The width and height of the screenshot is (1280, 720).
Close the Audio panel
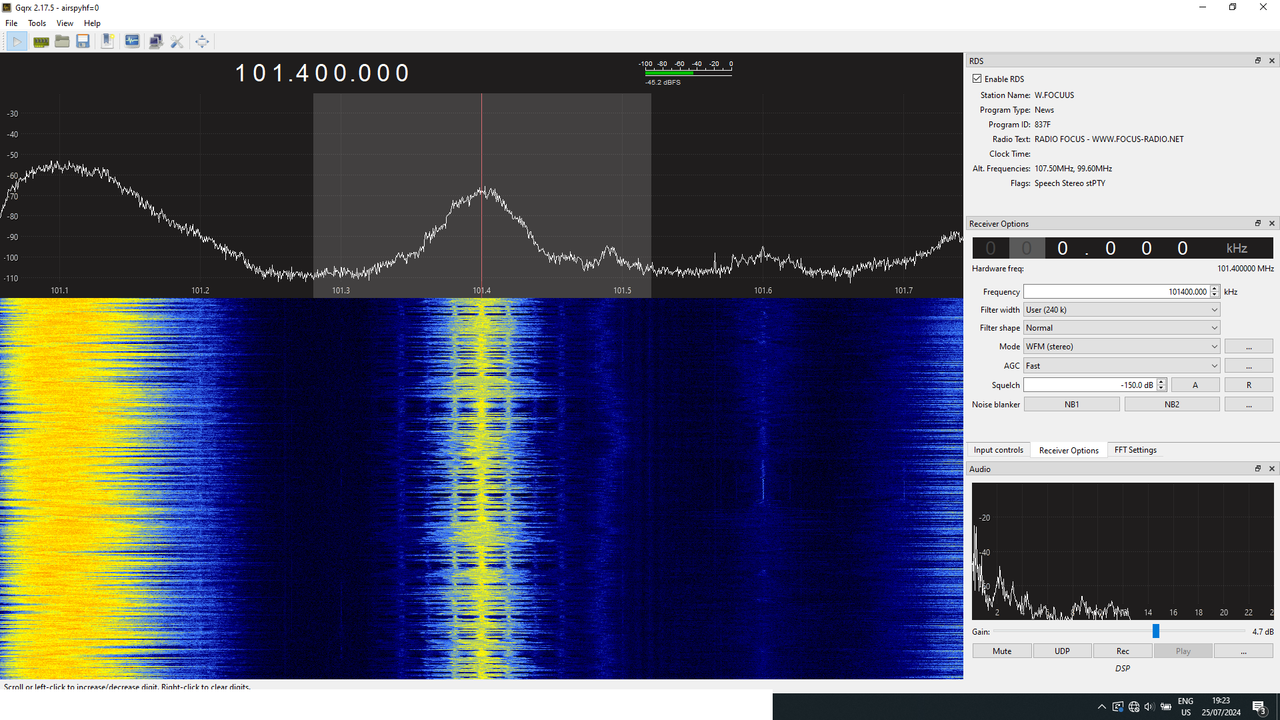[x=1272, y=469]
